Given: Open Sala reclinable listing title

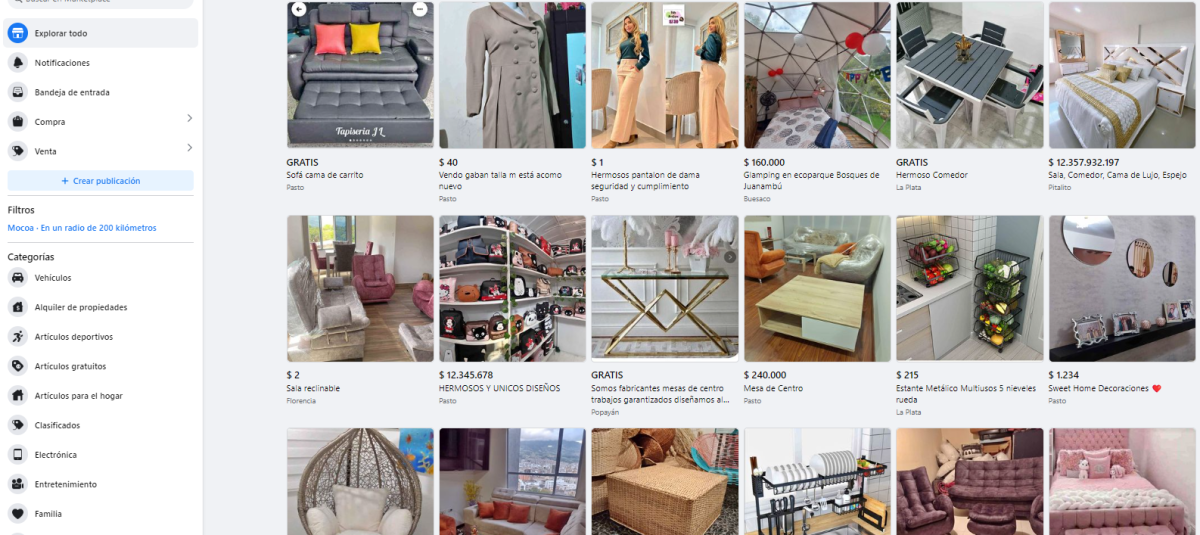Looking at the screenshot, I should coord(313,388).
